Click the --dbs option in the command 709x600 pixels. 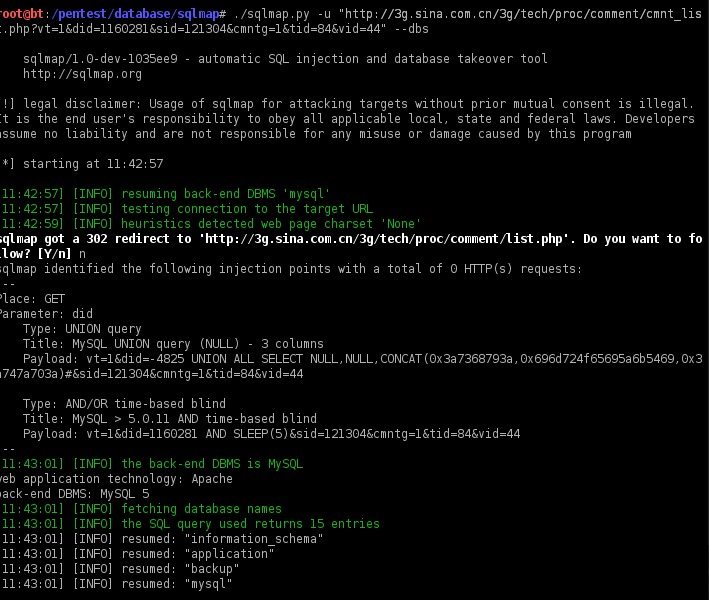click(x=411, y=29)
